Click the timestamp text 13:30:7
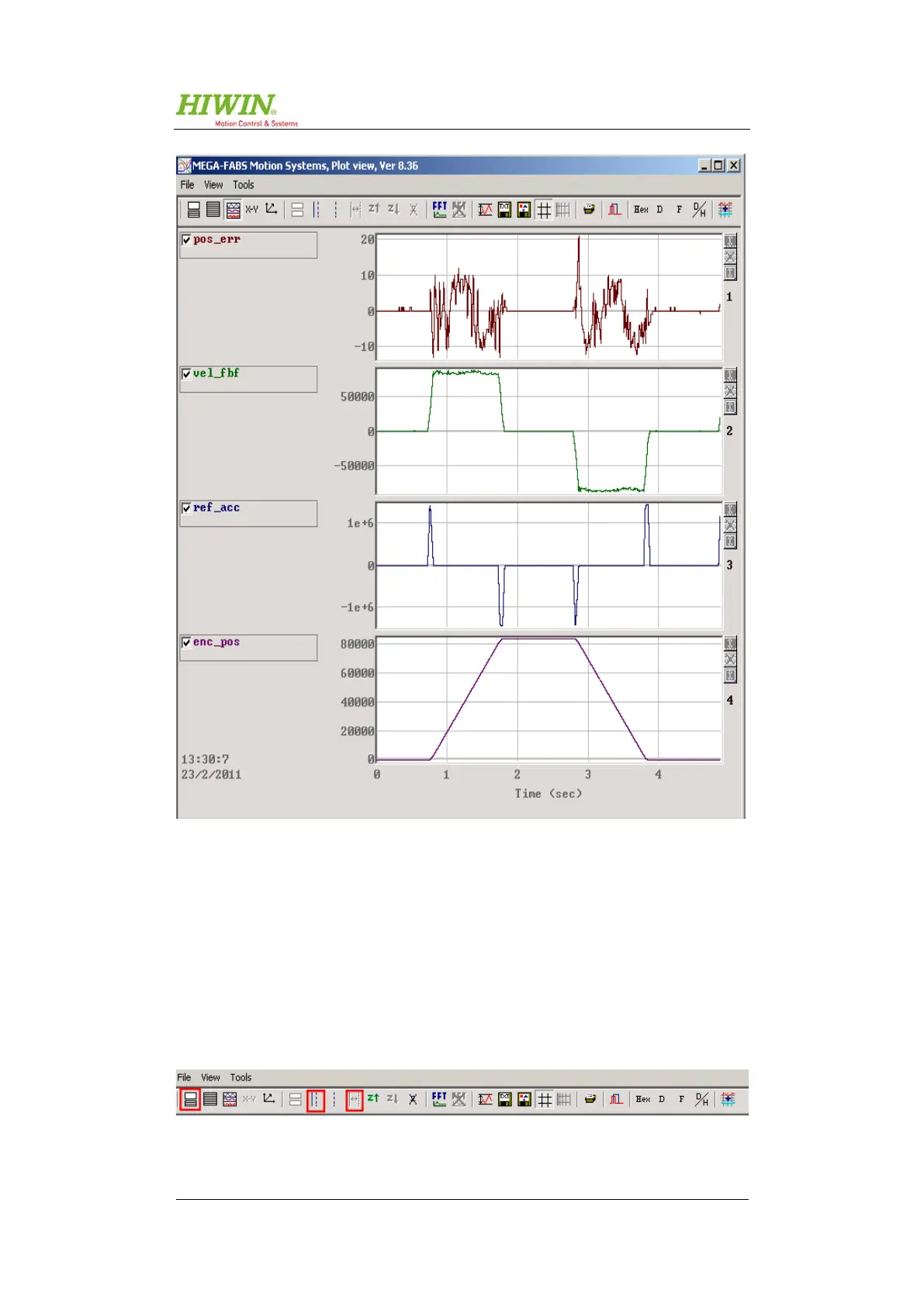Screen dimensions: 924x1307 point(205,760)
